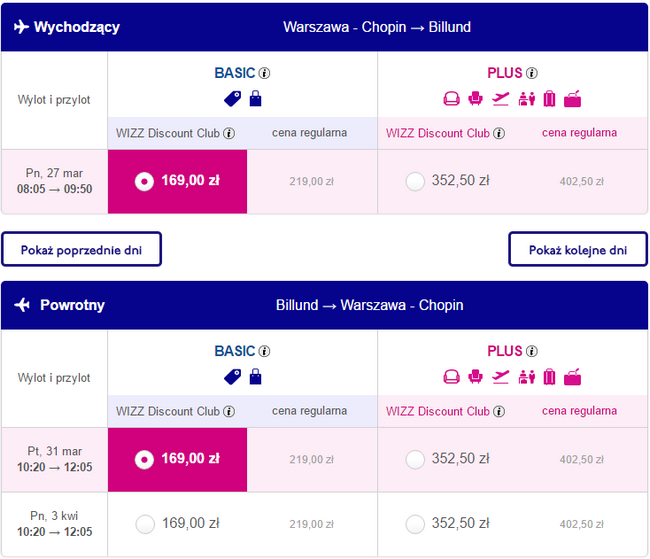
Task: Click info icon beside return BASIC WIZZ Discount Club
Action: coord(229,411)
